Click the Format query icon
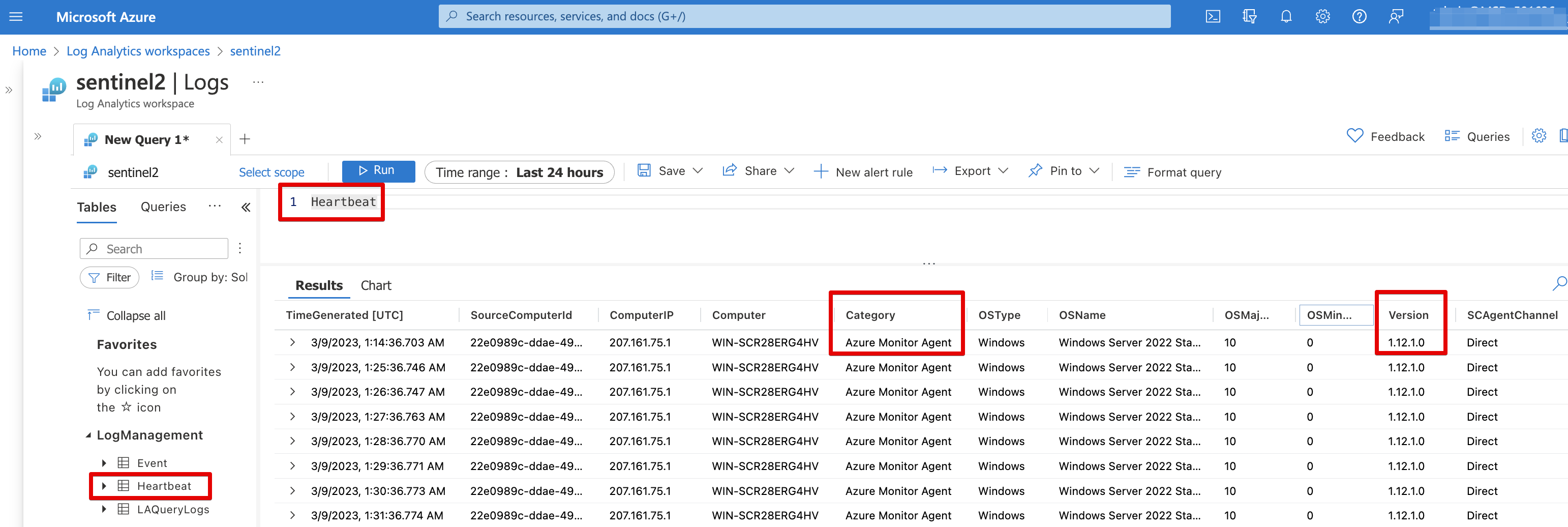 click(1132, 172)
